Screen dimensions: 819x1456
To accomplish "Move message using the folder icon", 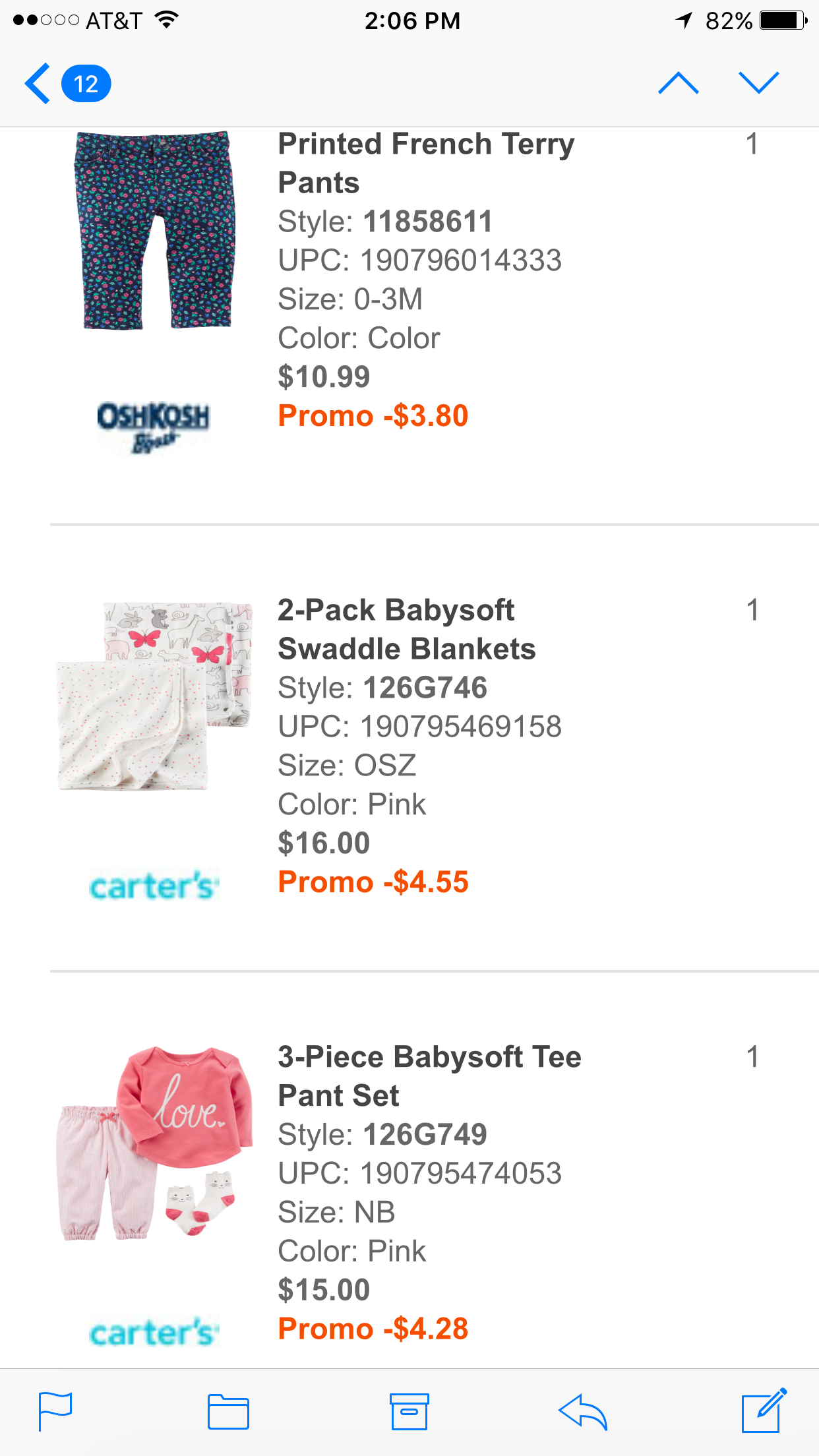I will pyautogui.click(x=228, y=1412).
